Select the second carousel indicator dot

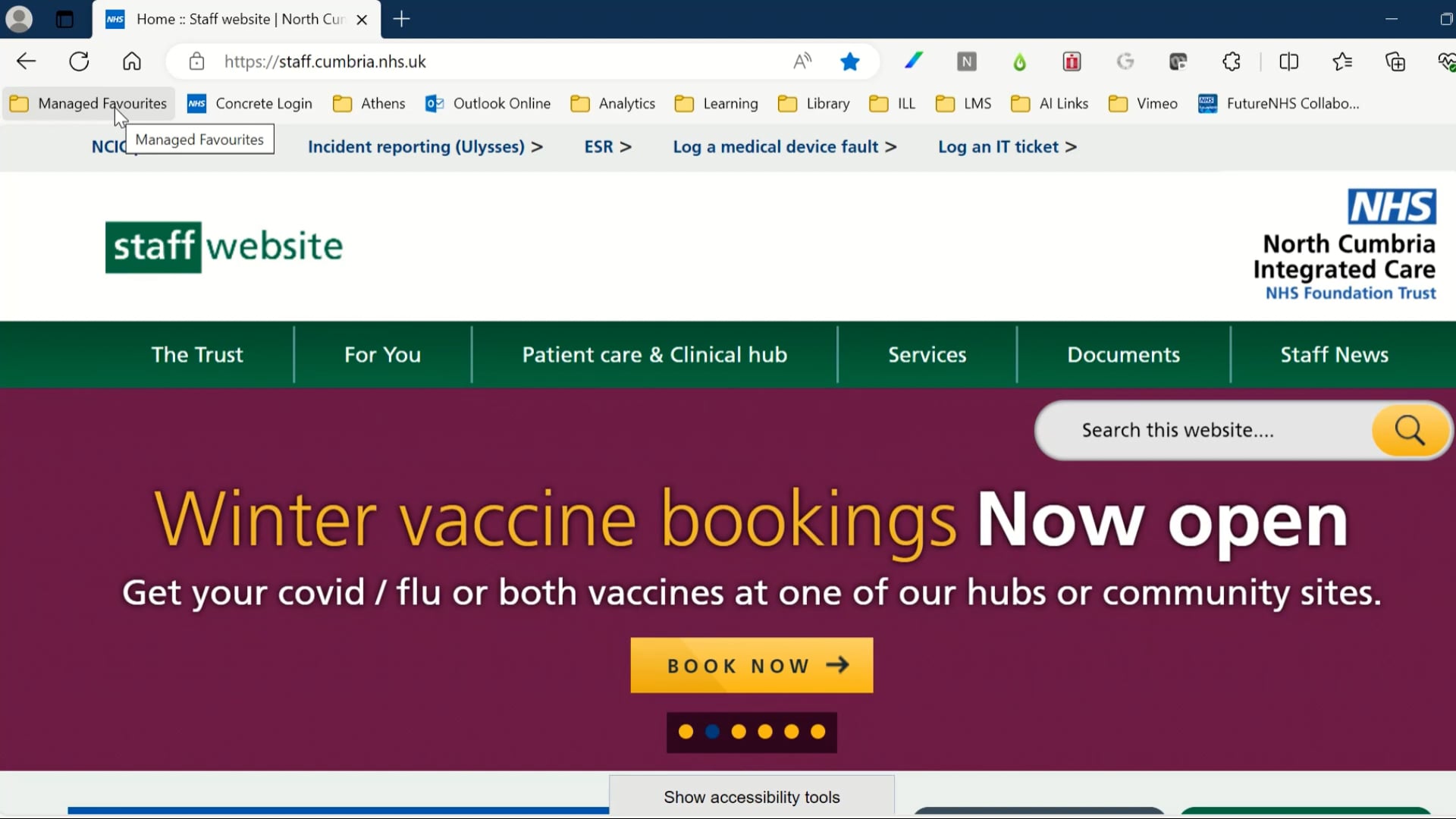coord(712,731)
